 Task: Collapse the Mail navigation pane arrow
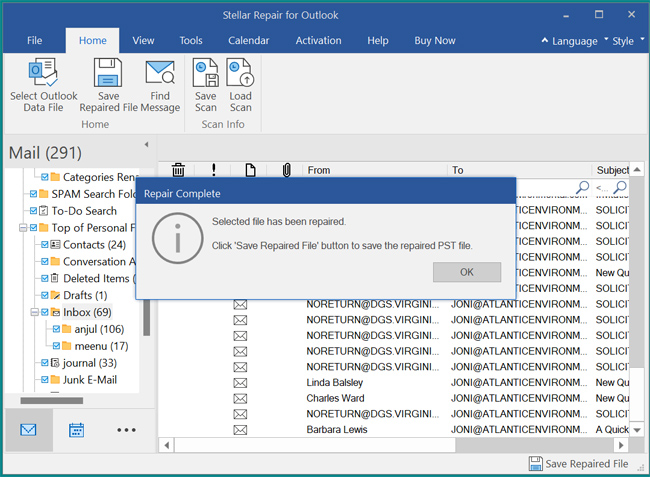point(146,145)
